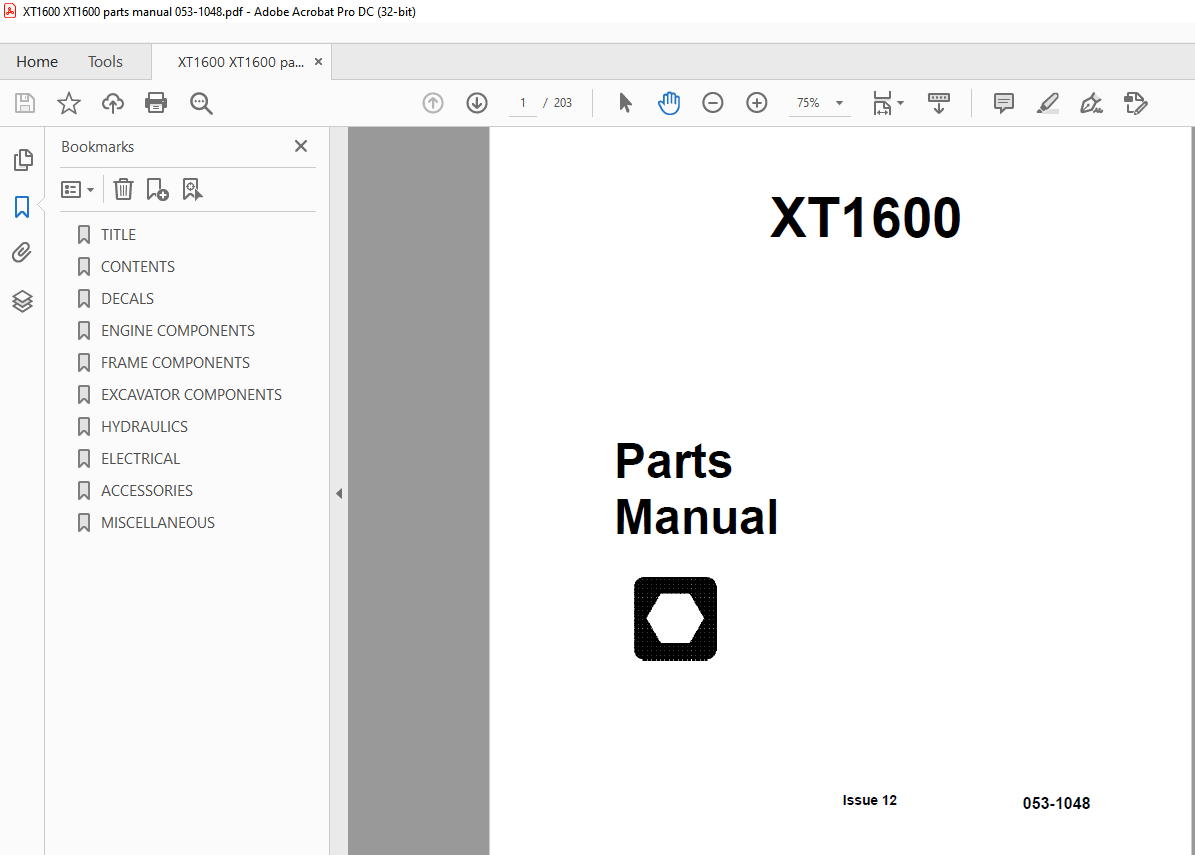Image resolution: width=1195 pixels, height=855 pixels.
Task: Add file to starred with star icon
Action: click(69, 103)
